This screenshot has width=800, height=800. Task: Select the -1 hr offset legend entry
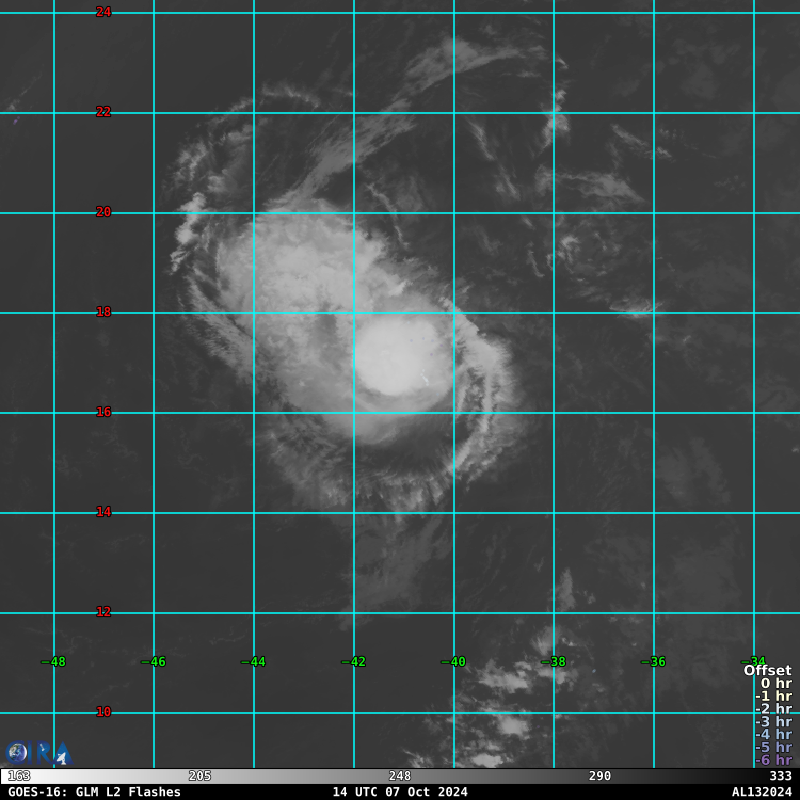coord(773,697)
